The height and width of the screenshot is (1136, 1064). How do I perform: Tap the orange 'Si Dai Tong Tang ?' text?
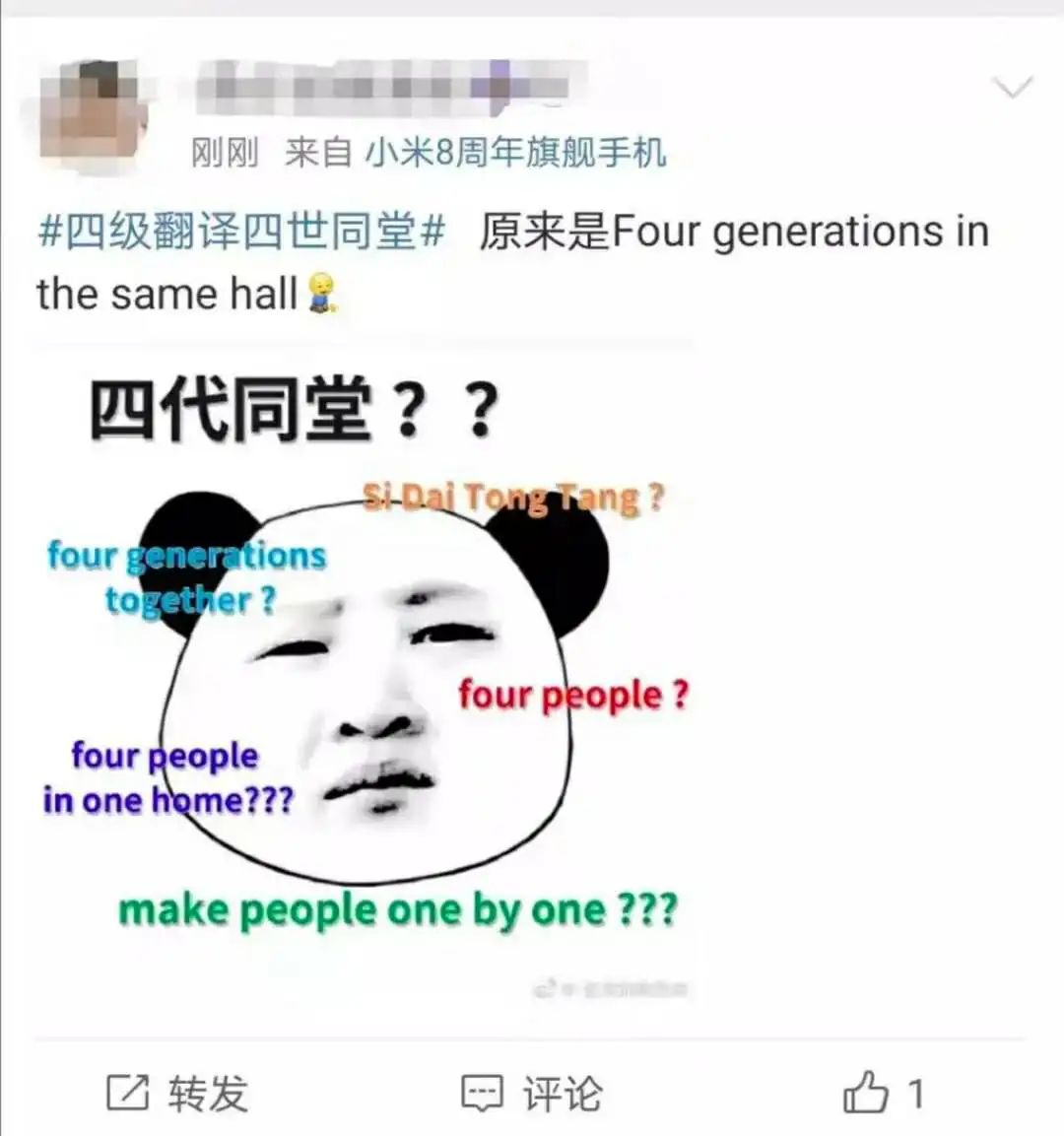[513, 498]
